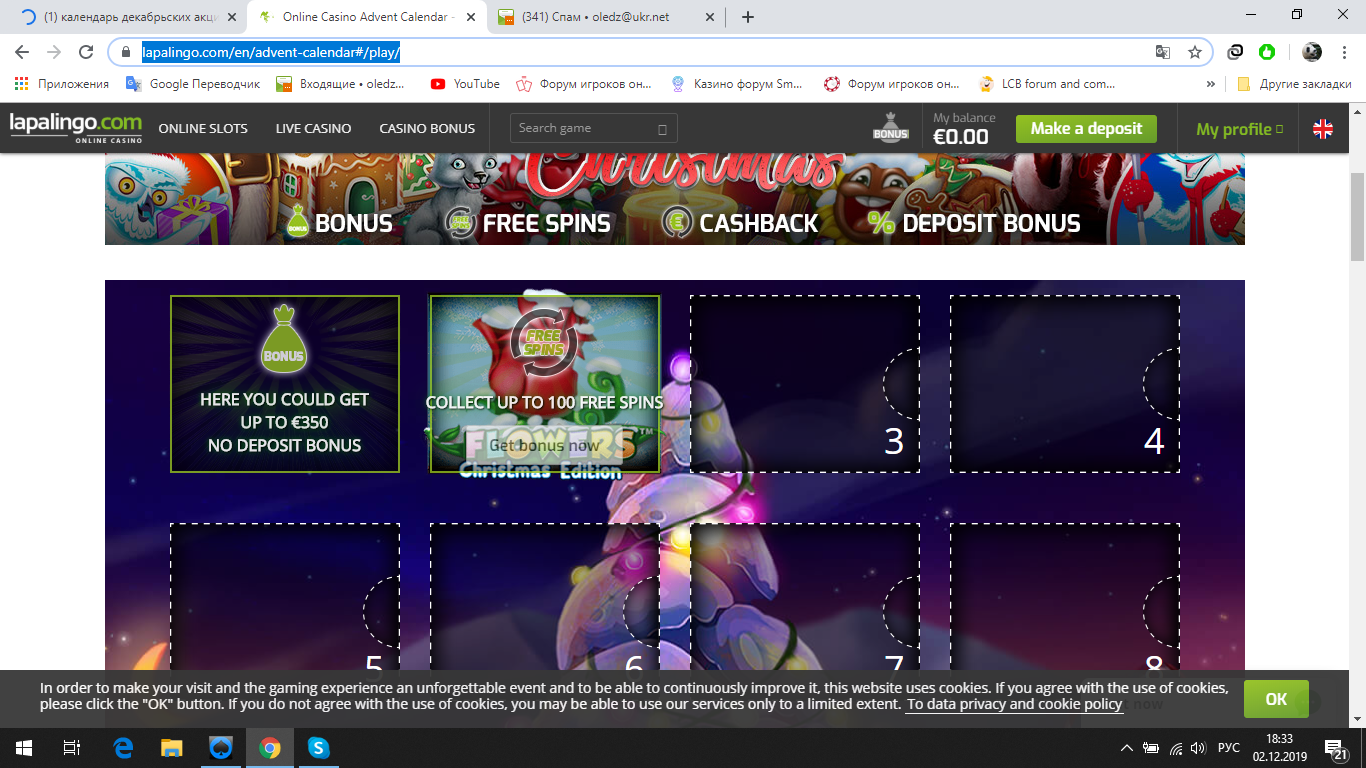The width and height of the screenshot is (1366, 768).
Task: Expand the My profile menu
Action: pos(1240,129)
